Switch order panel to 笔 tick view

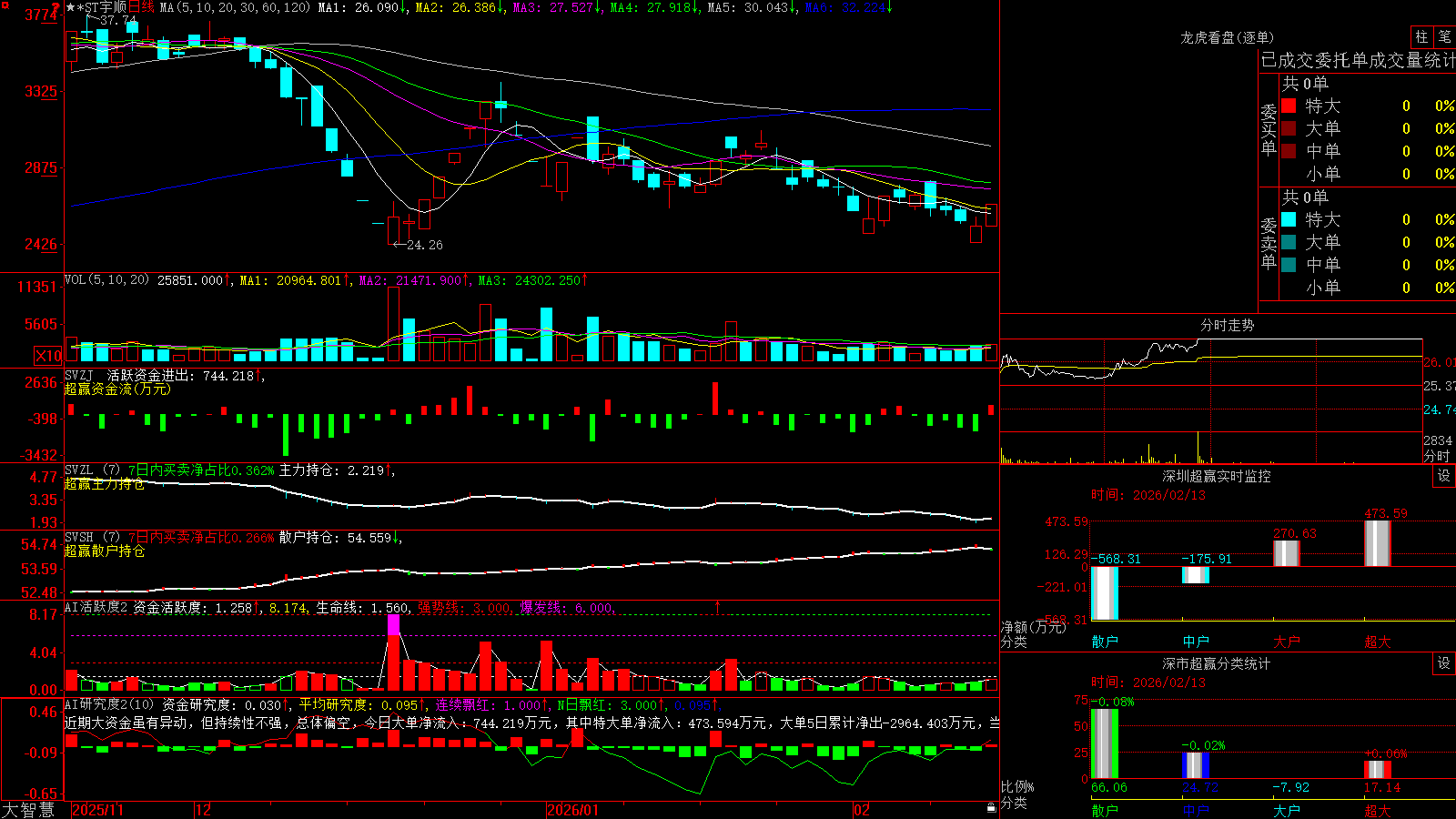click(1445, 37)
